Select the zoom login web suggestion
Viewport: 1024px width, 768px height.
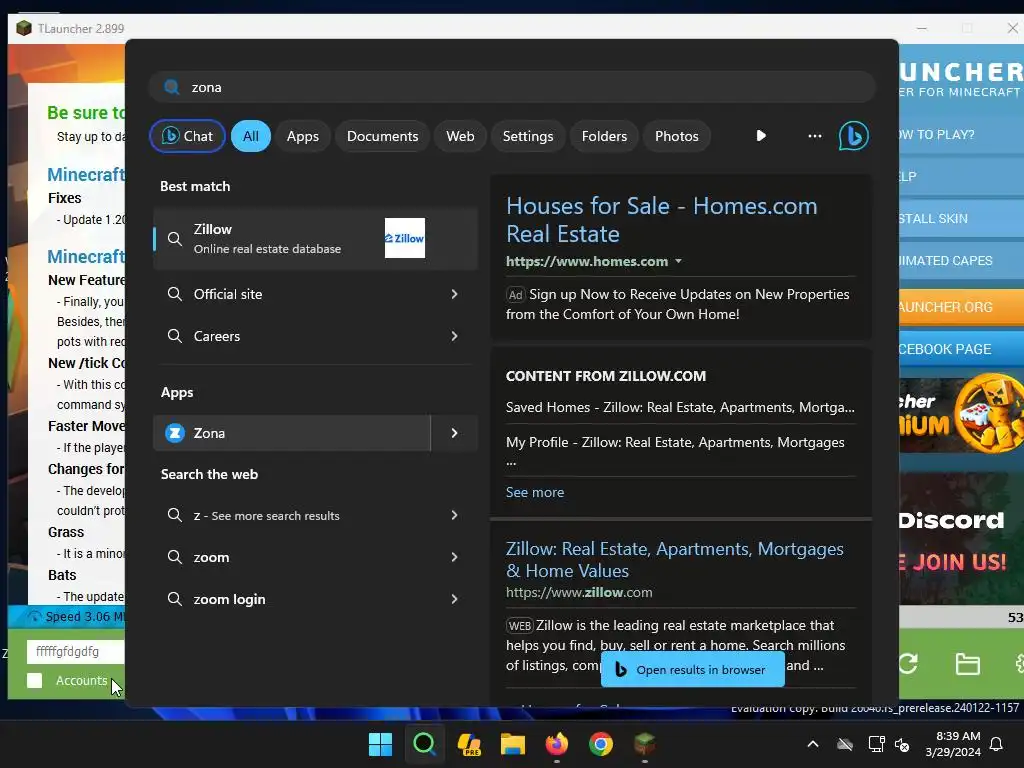coord(315,599)
